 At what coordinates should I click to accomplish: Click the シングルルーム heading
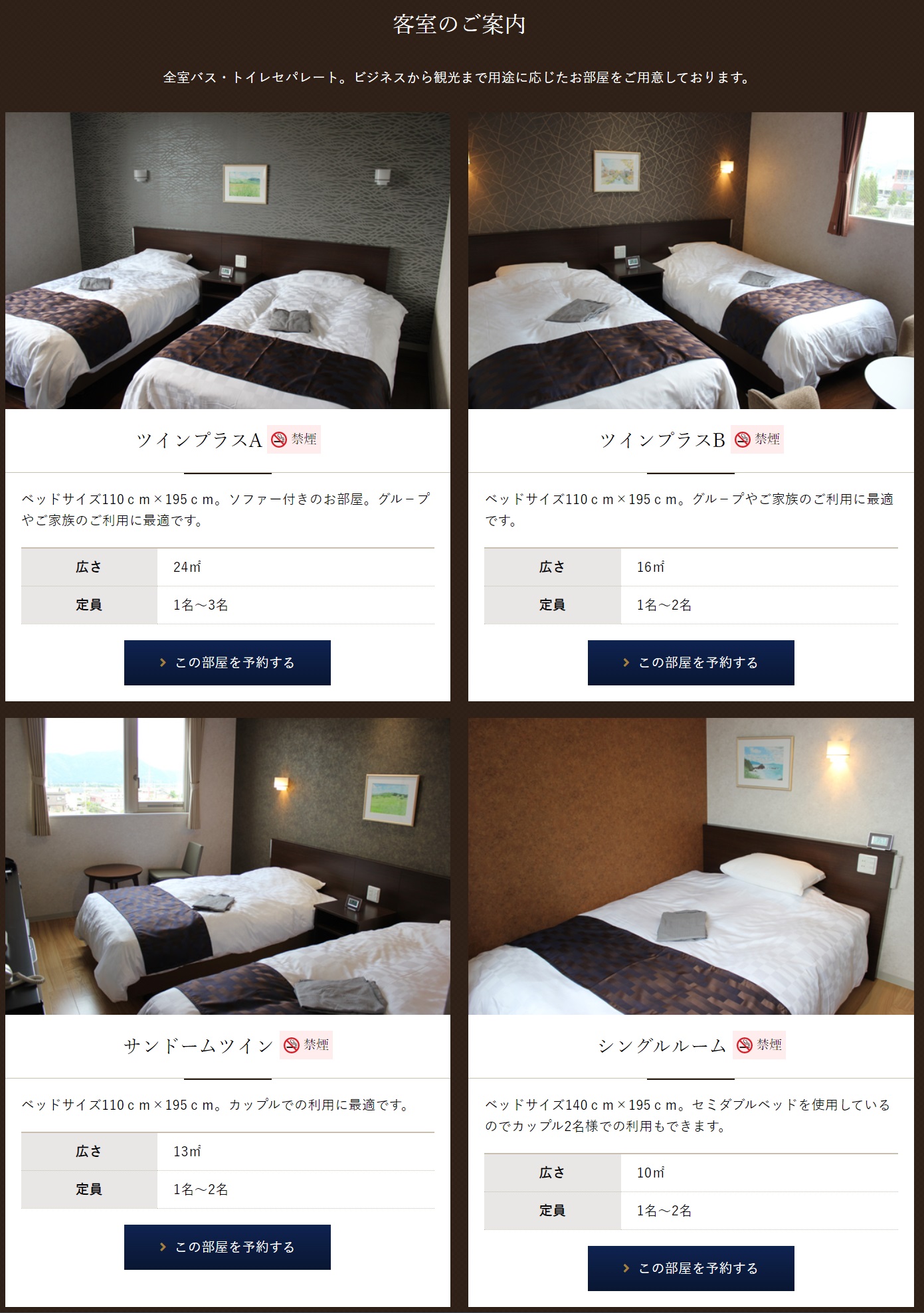click(x=662, y=1046)
